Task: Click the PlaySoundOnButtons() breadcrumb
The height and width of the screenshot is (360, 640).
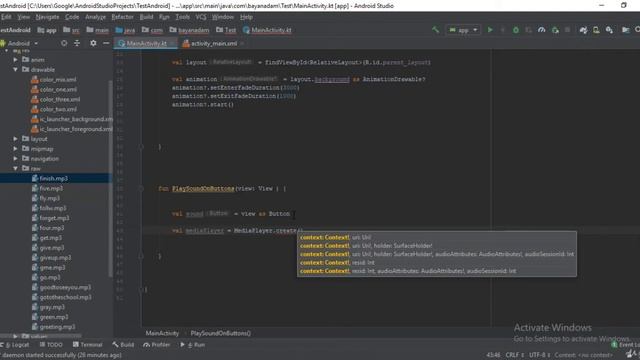Action: pyautogui.click(x=220, y=333)
